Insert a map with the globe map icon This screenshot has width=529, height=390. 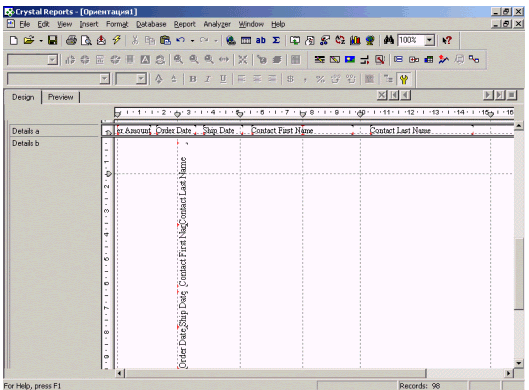click(370, 40)
